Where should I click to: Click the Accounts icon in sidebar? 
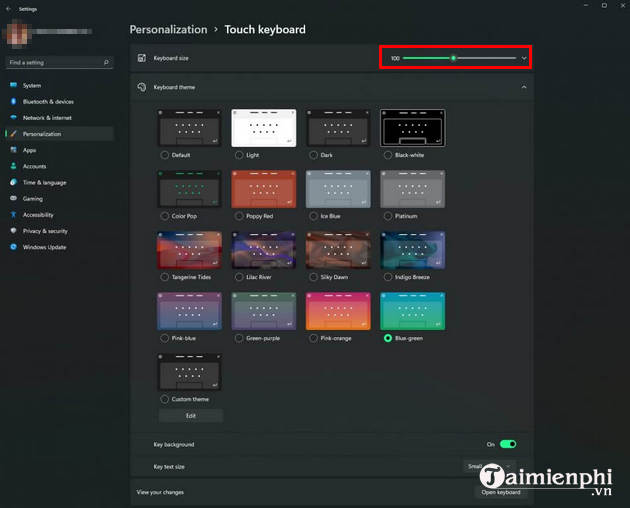point(13,166)
